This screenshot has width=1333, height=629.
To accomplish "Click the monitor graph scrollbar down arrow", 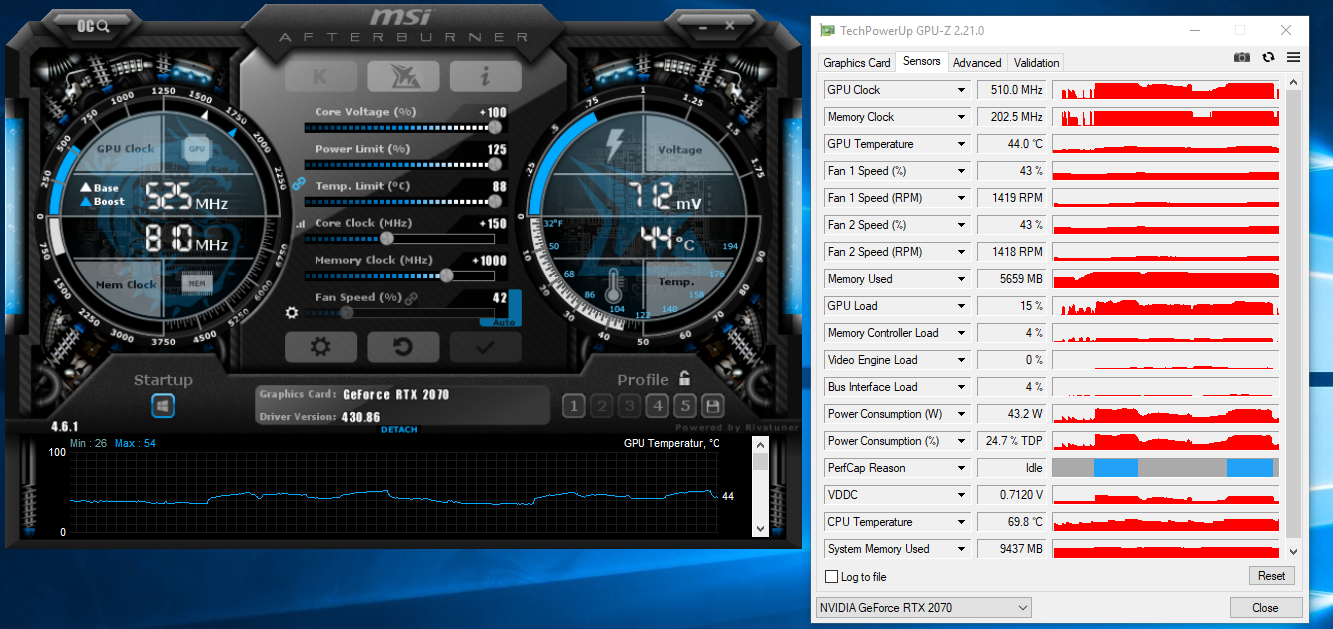I will [760, 529].
